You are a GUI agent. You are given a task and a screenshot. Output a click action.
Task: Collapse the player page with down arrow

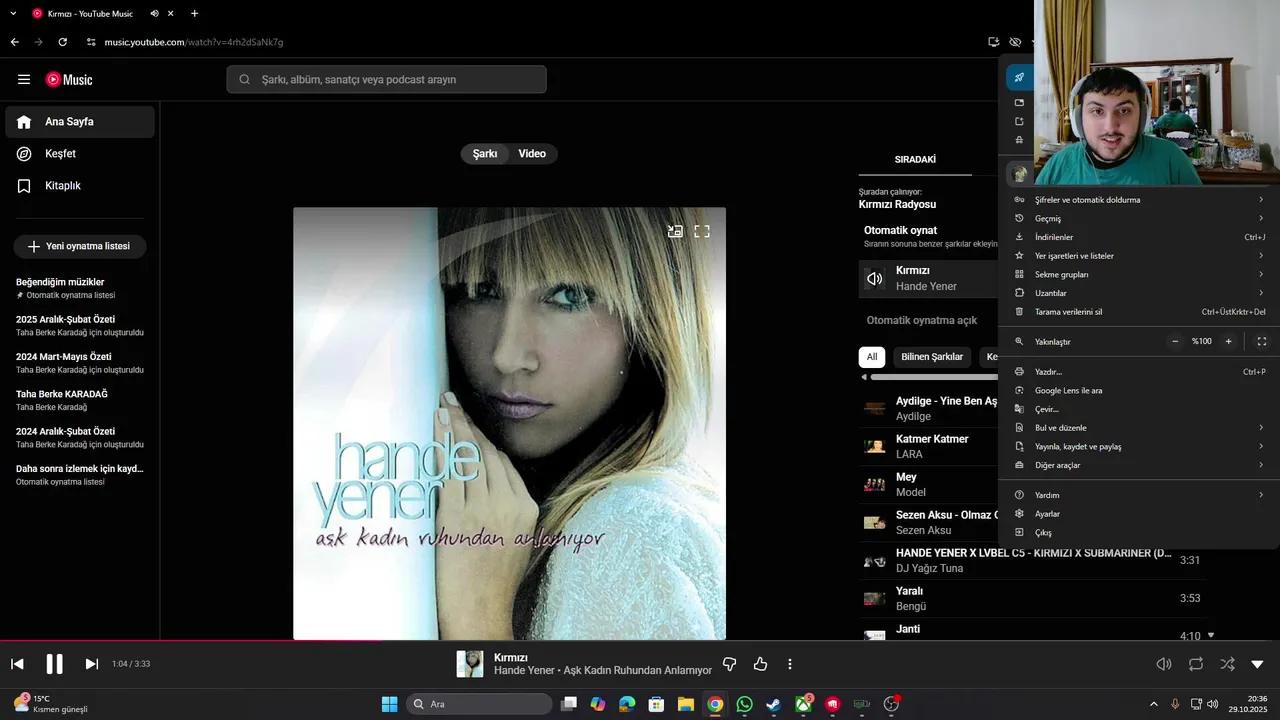click(x=1258, y=664)
